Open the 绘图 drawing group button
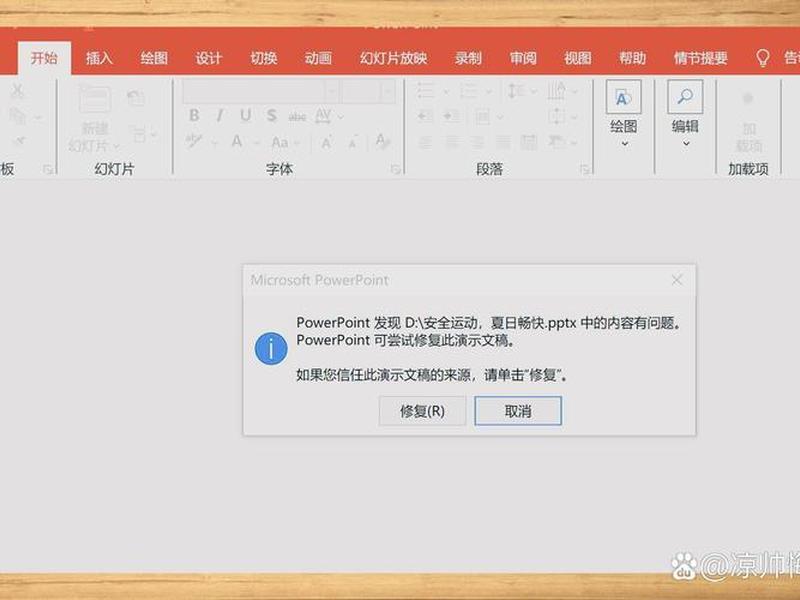The image size is (800, 600). click(x=623, y=113)
